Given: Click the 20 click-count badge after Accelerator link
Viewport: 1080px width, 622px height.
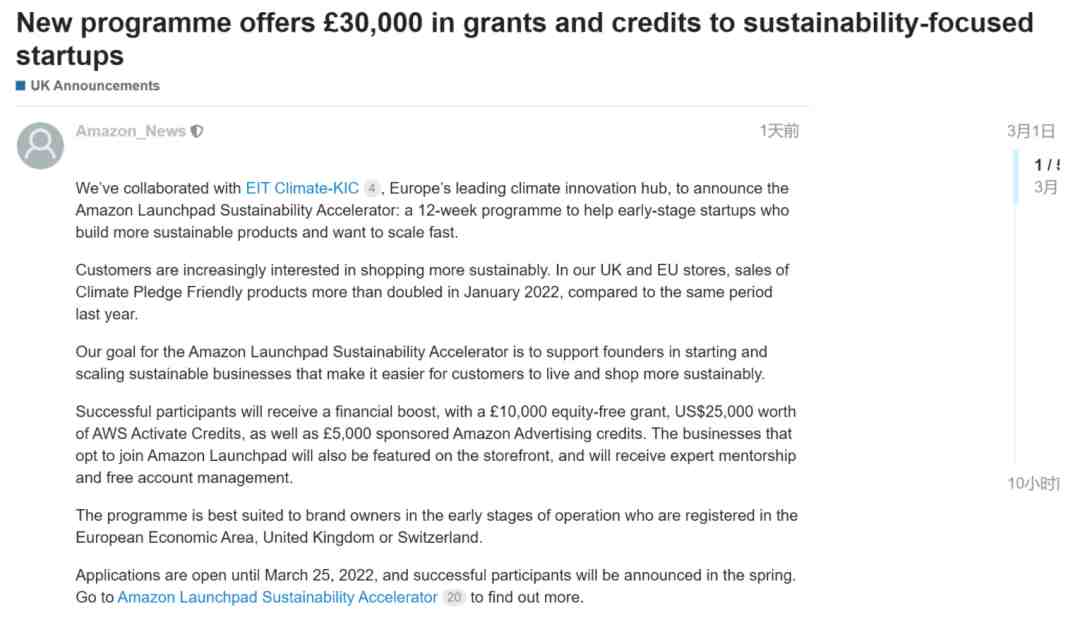Looking at the screenshot, I should coord(454,597).
